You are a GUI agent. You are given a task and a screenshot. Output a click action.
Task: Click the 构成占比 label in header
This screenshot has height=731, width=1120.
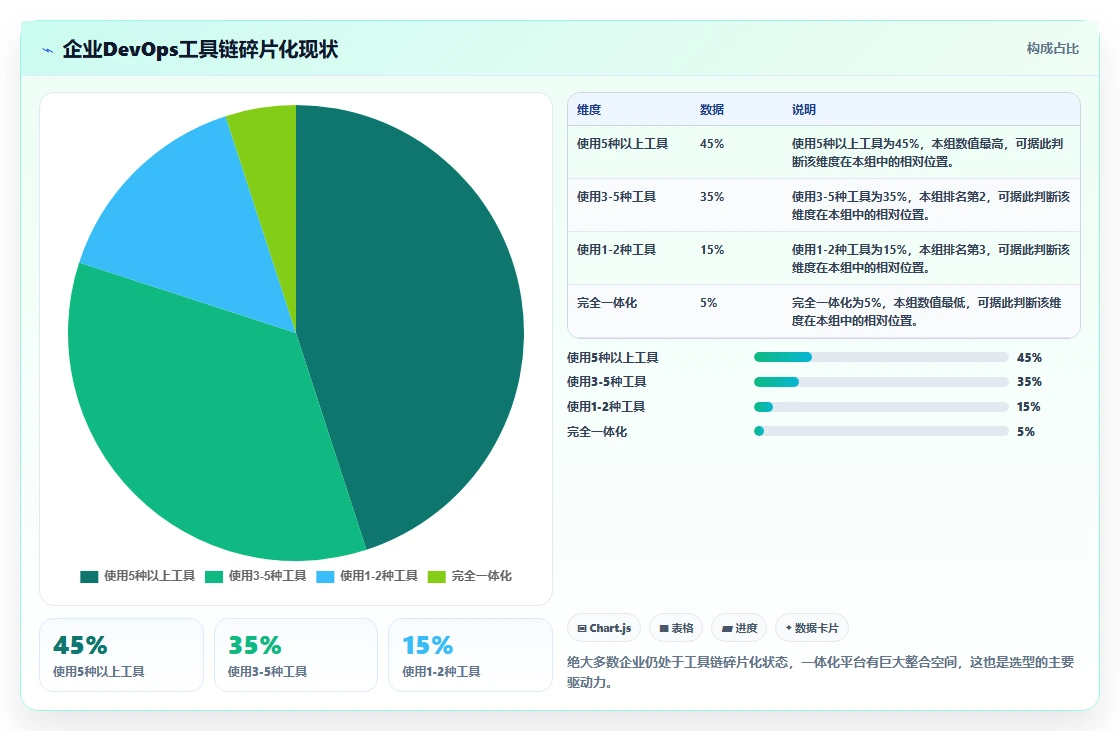[x=1052, y=49]
